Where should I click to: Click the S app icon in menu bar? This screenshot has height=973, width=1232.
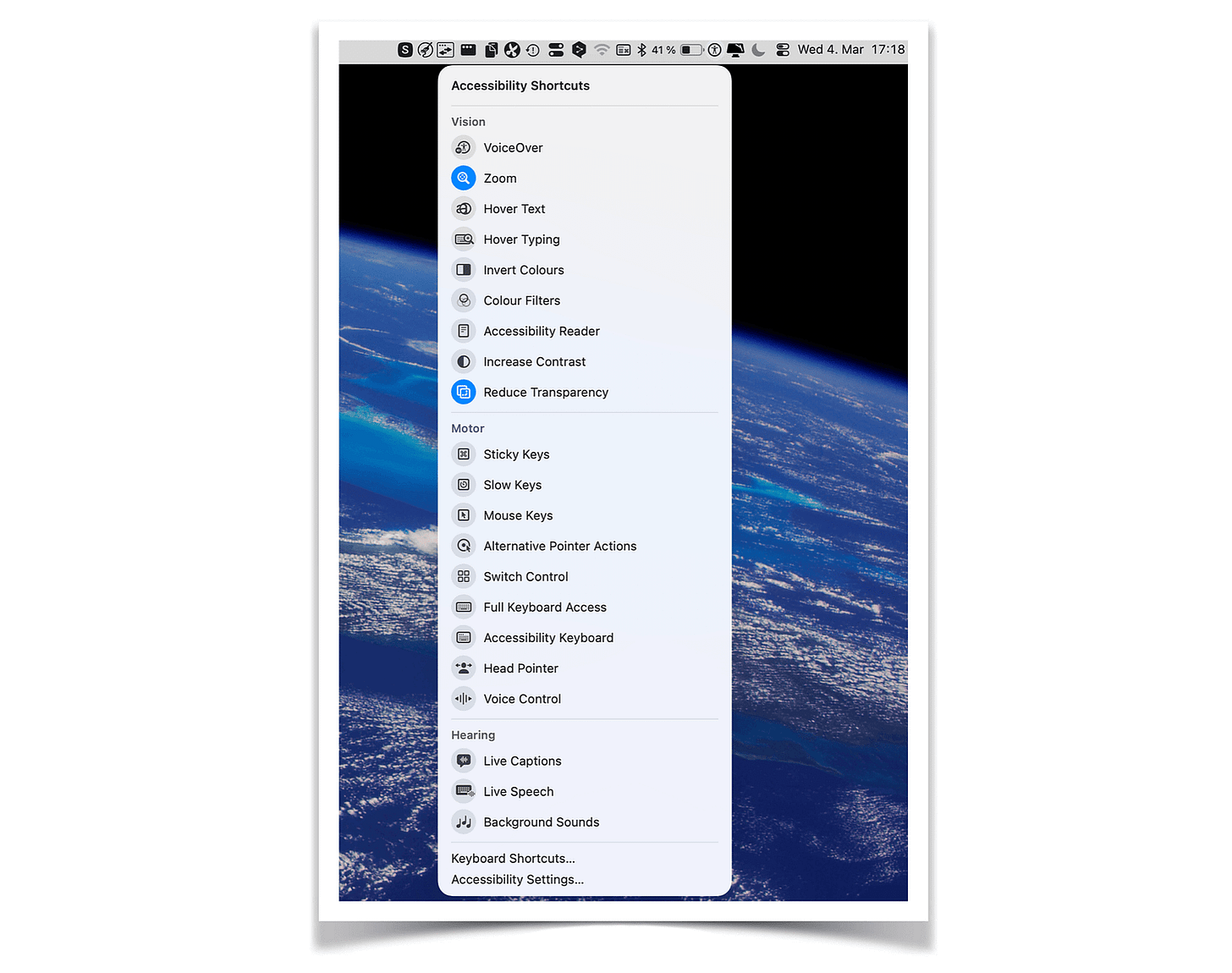click(x=405, y=50)
